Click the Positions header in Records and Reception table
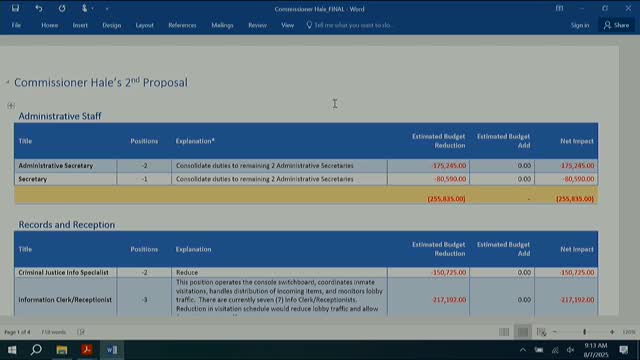Image resolution: width=640 pixels, height=360 pixels. pos(144,249)
